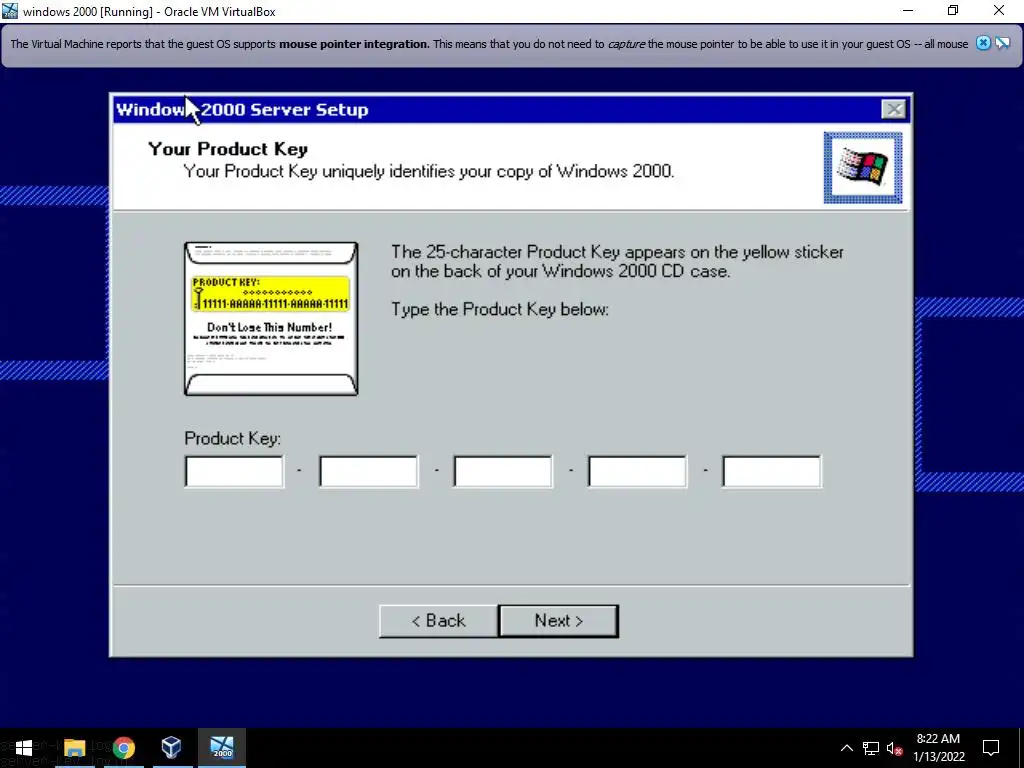Click the 'Product Key:' label
The image size is (1024, 768).
tap(232, 438)
